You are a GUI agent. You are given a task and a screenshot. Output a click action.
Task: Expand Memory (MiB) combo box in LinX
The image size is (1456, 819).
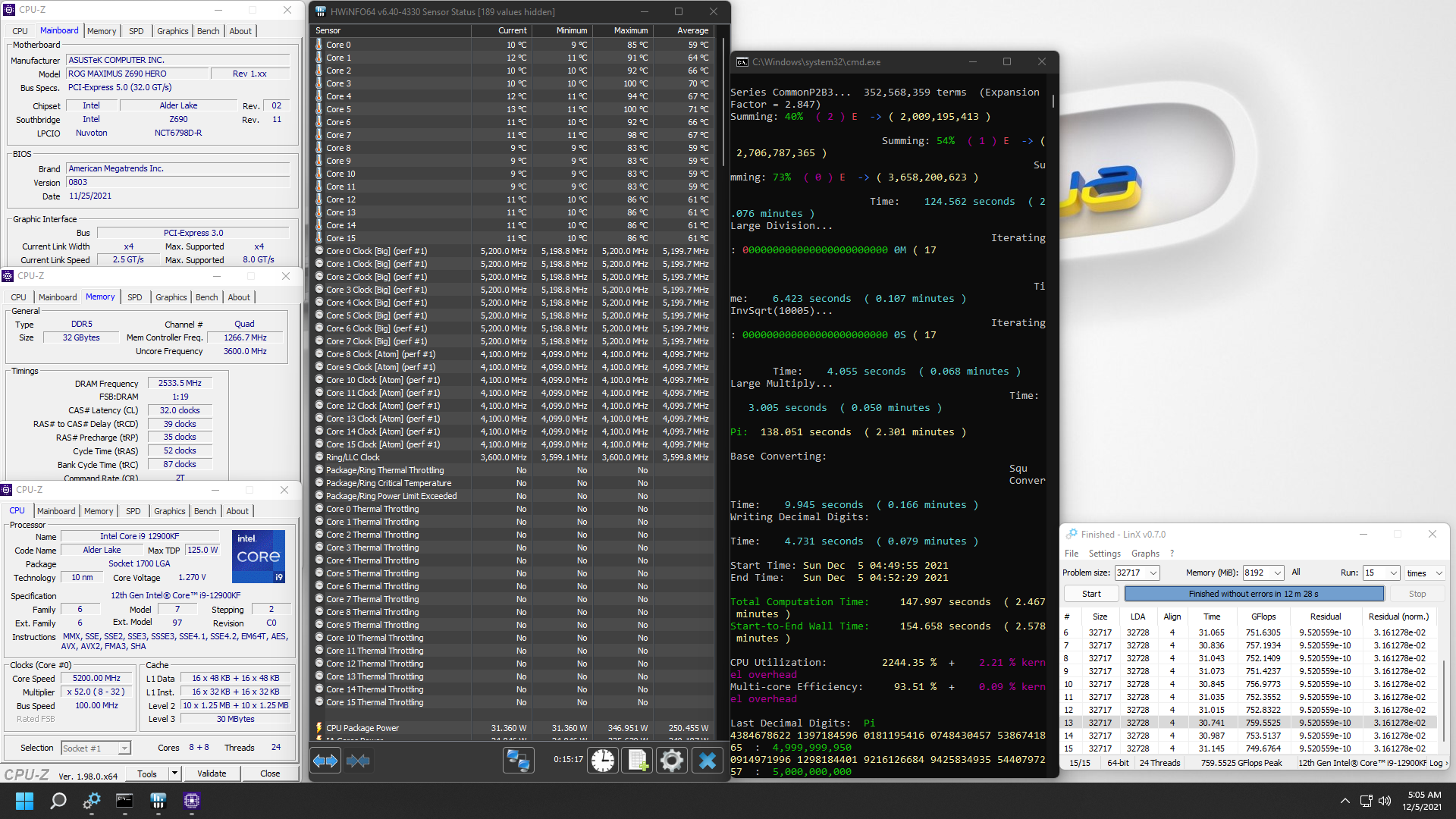(1278, 573)
